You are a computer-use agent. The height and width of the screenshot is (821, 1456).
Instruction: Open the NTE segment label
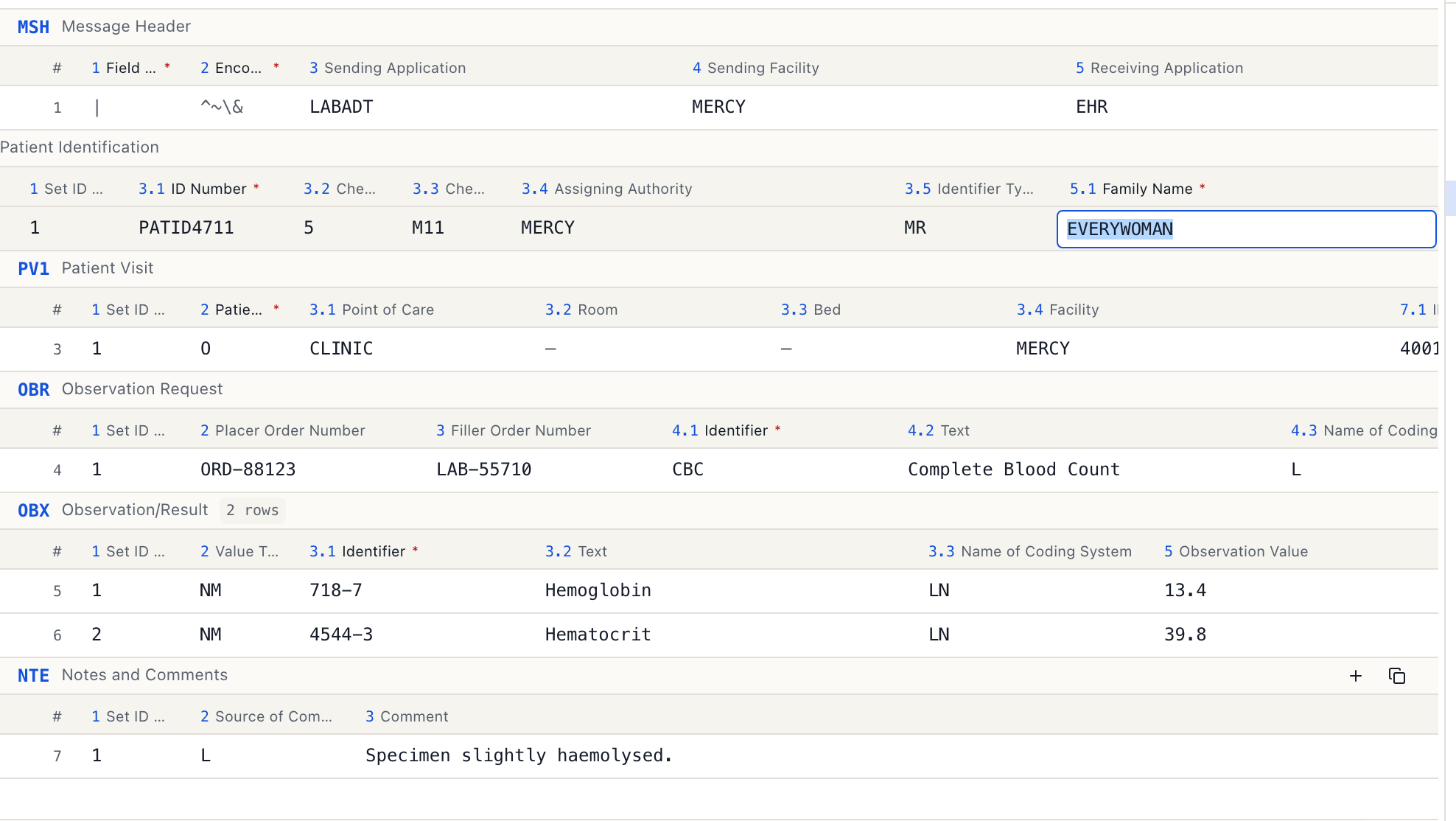(33, 676)
